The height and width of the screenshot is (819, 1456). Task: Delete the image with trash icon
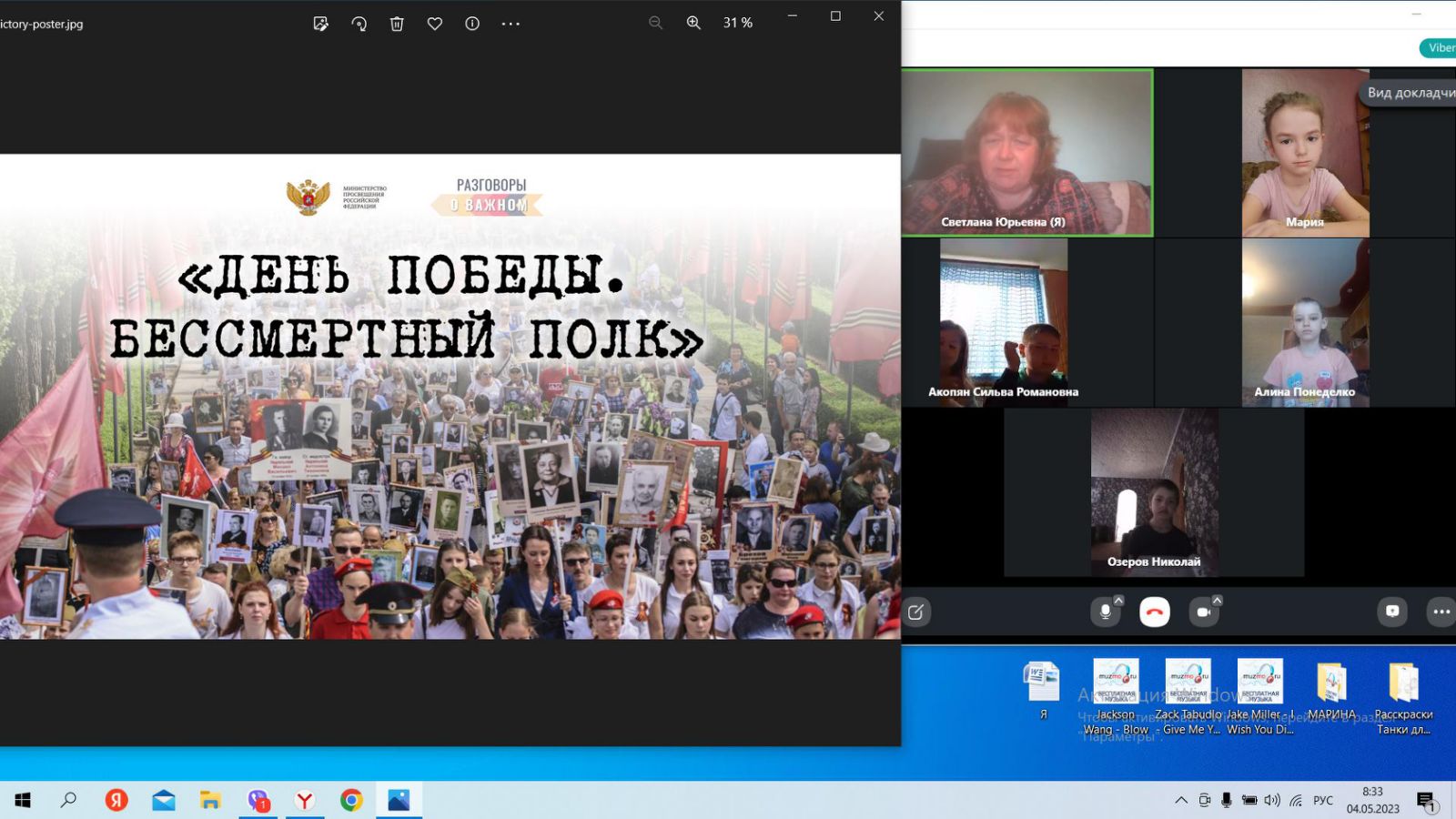[397, 24]
